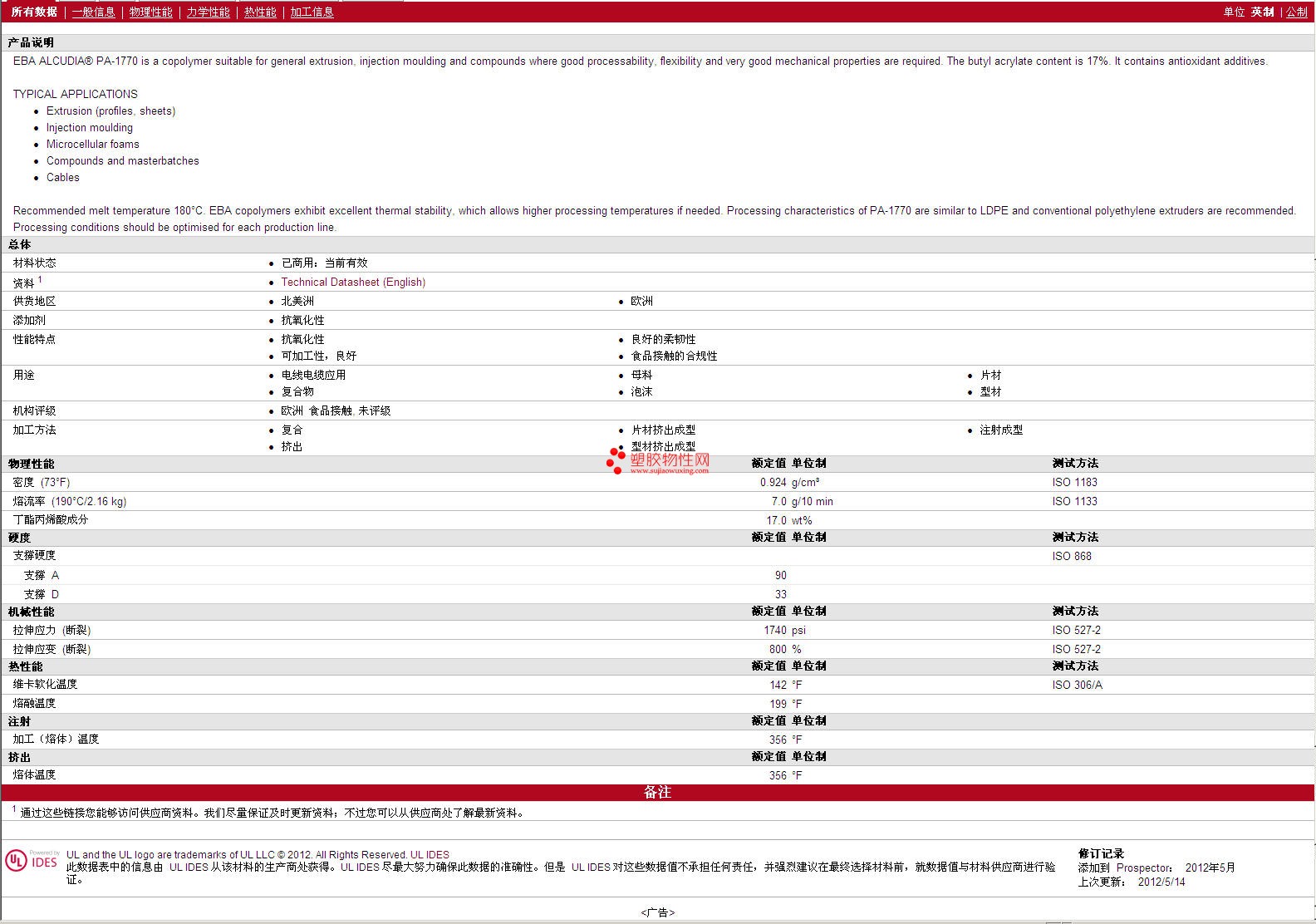Click the Injection moulding list item
Viewport: 1316px width, 924px height.
click(x=90, y=127)
